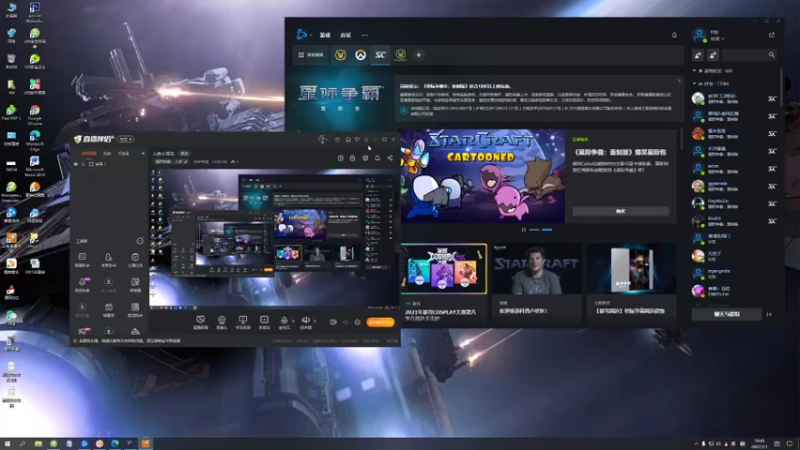Screen dimensions: 800x450
Task: Click the toolbox download-circle tool icon in second row
Action: [x=108, y=284]
